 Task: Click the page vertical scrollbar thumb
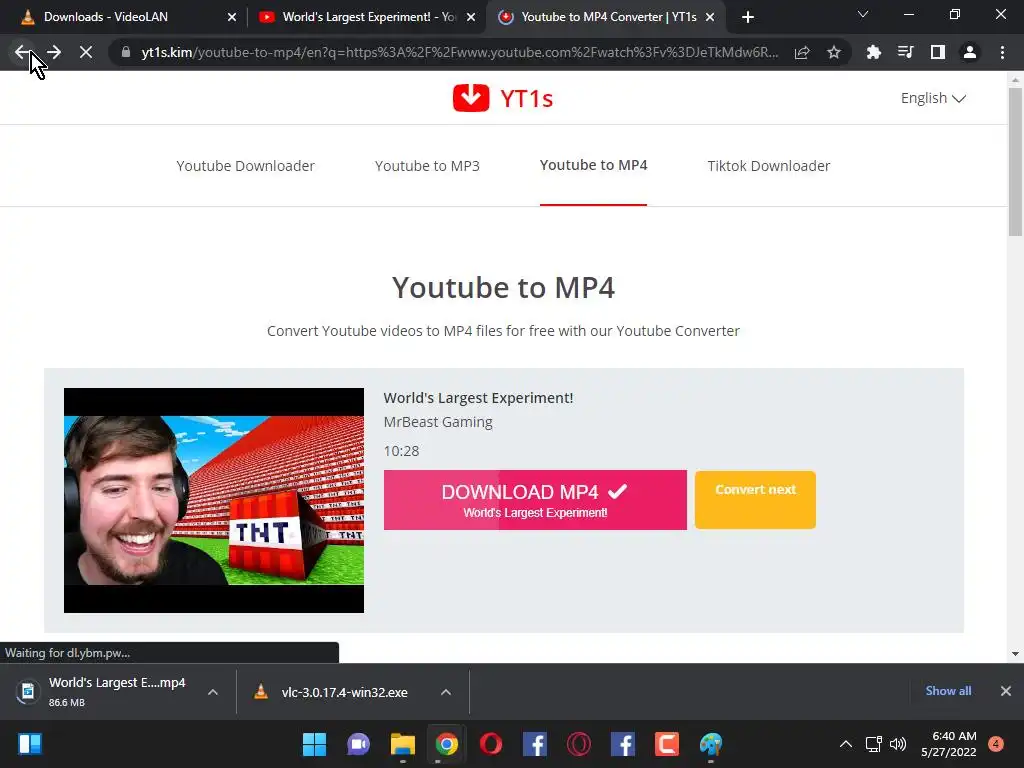point(1015,161)
